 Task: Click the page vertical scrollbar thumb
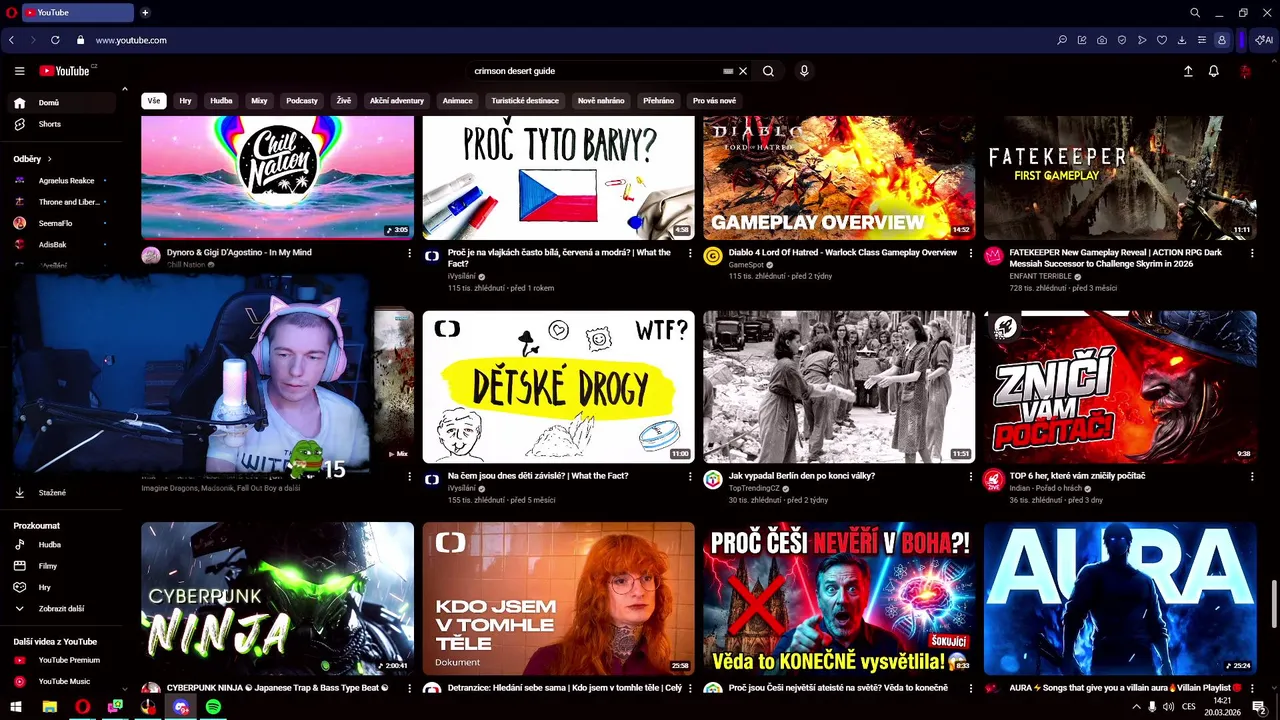tap(1273, 604)
